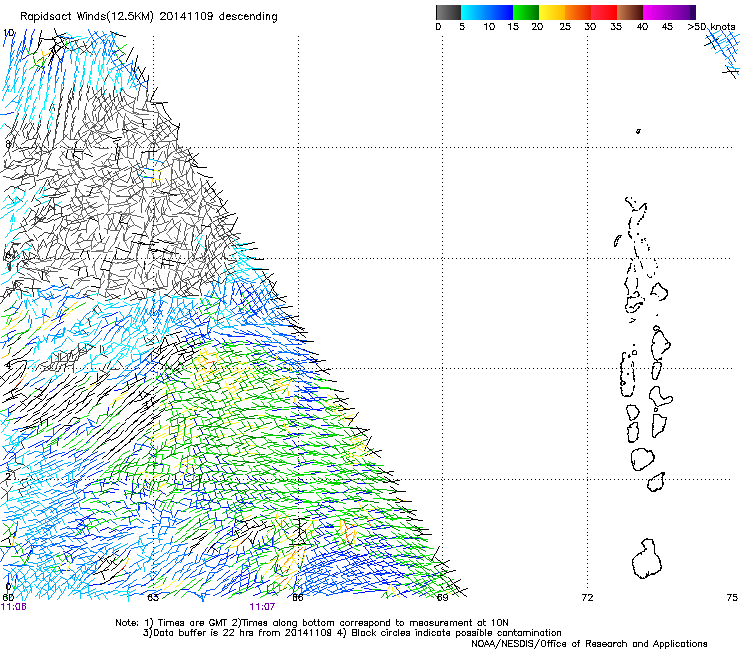The height and width of the screenshot is (650, 740).
Task: Click the latitude label 10 at top left
Action: 8,33
